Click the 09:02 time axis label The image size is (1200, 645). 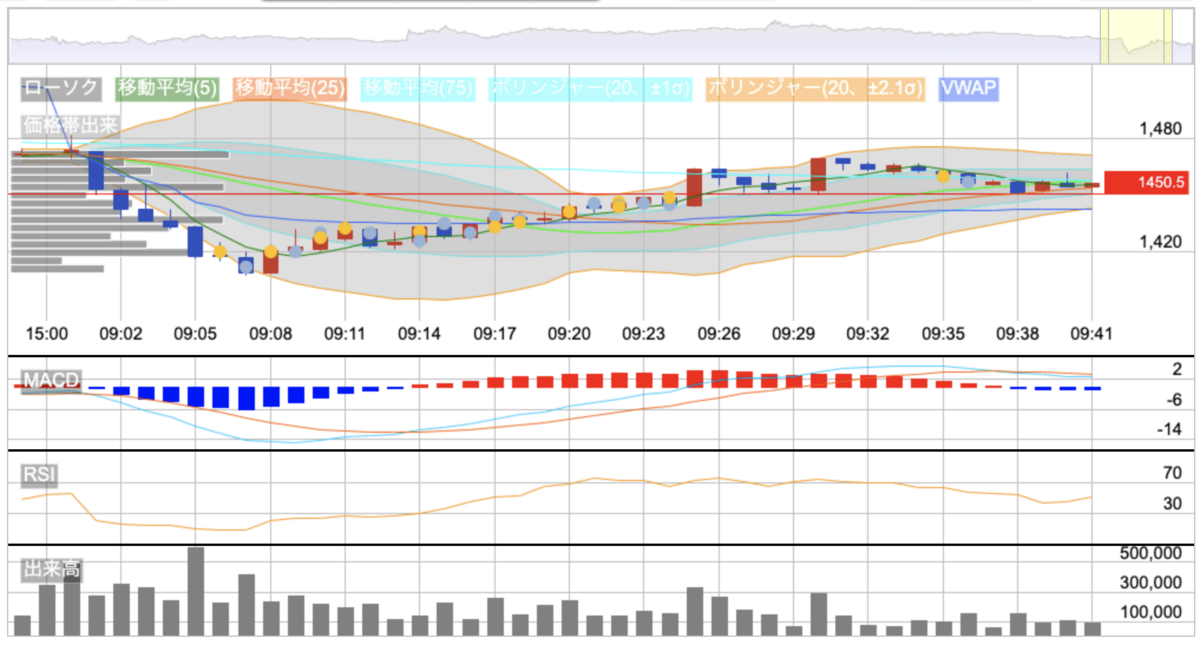[121, 332]
